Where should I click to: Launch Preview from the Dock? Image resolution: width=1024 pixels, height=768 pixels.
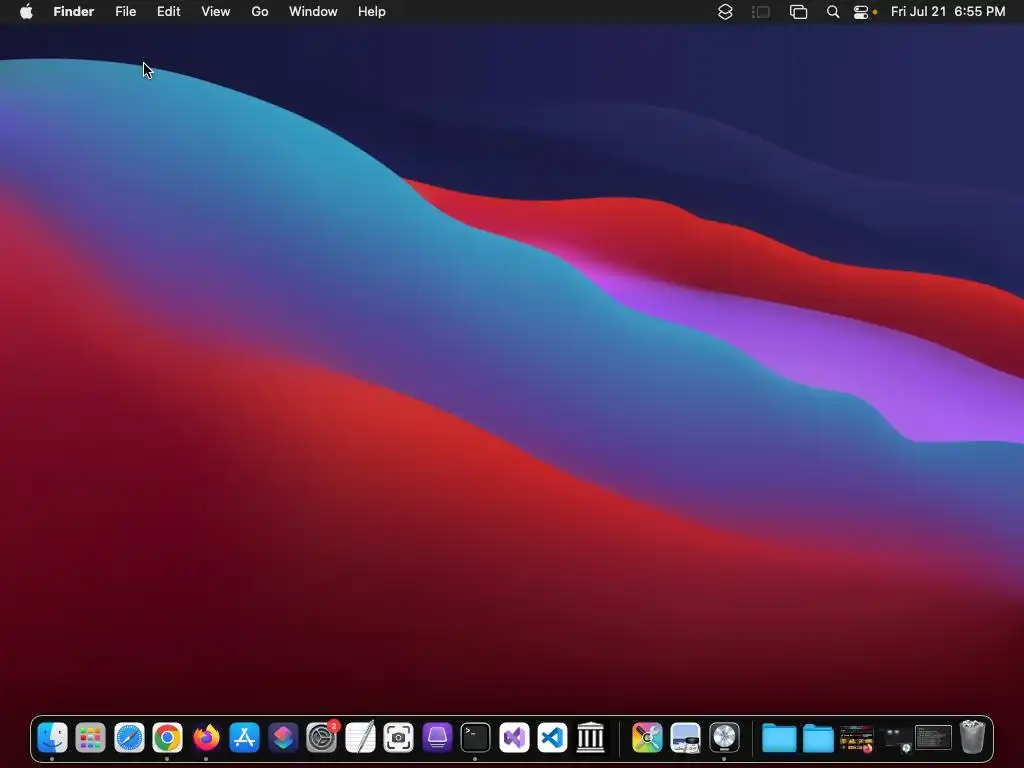(686, 738)
